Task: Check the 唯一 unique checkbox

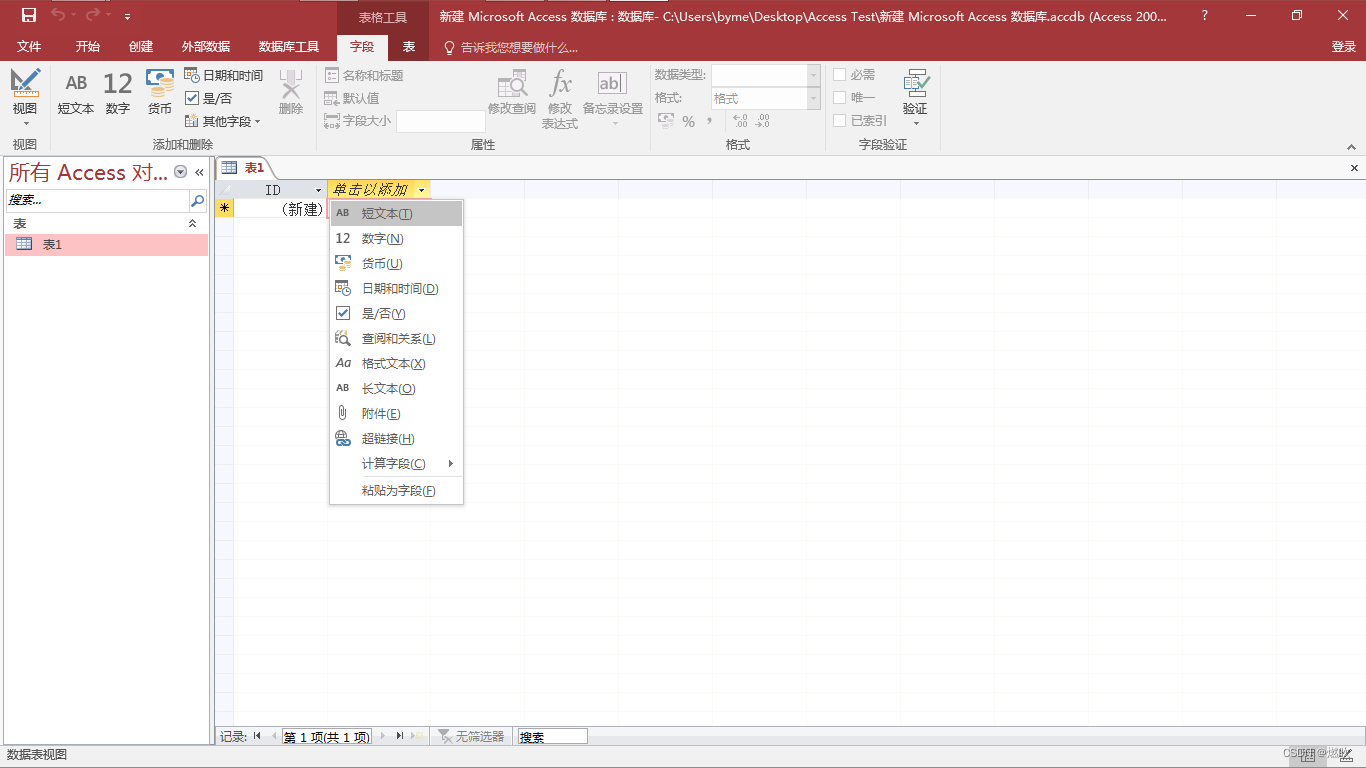Action: point(840,98)
